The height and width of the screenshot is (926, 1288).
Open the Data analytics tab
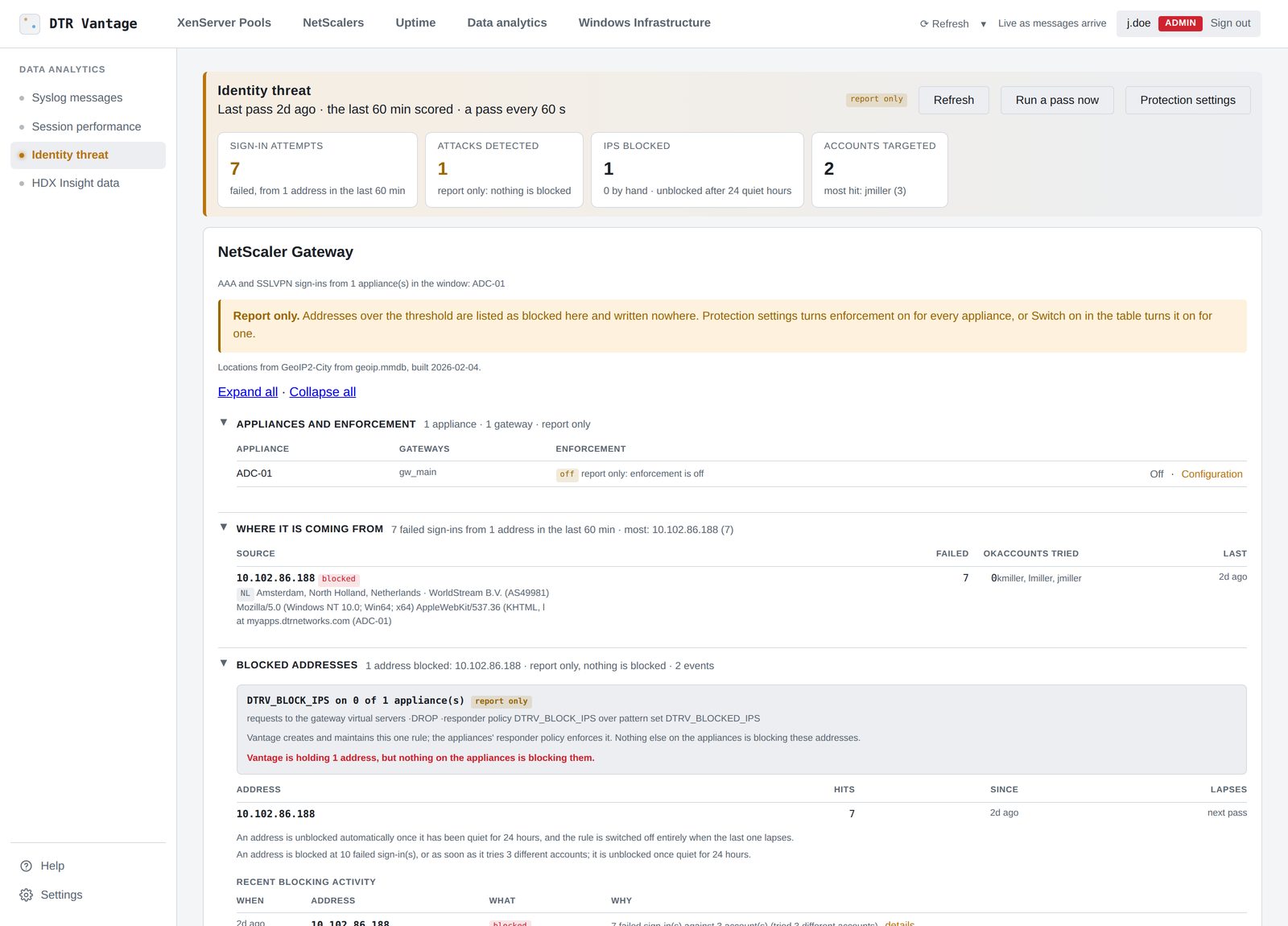pyautogui.click(x=507, y=23)
